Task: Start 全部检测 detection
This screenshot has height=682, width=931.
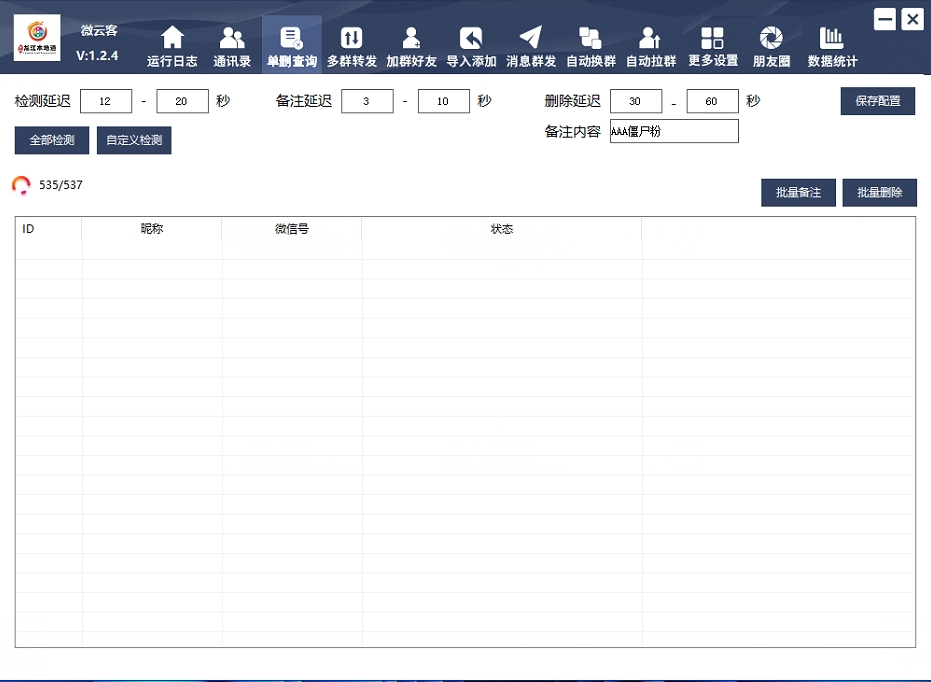Action: (x=52, y=141)
